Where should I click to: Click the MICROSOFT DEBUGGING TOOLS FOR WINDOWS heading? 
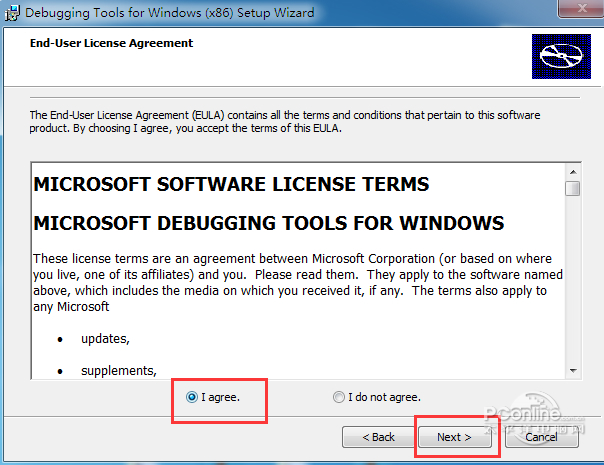269,223
